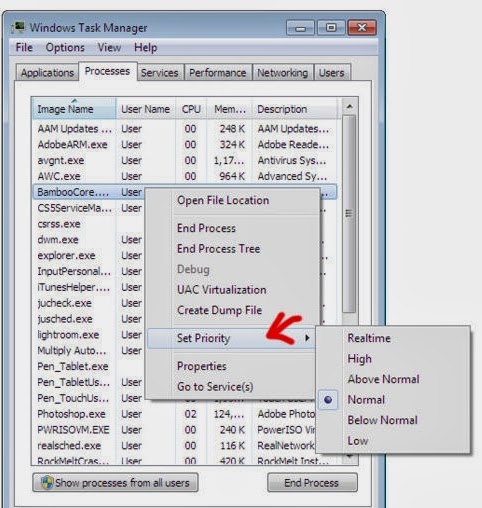The height and width of the screenshot is (508, 482).
Task: Sort by Description column header
Action: [295, 109]
